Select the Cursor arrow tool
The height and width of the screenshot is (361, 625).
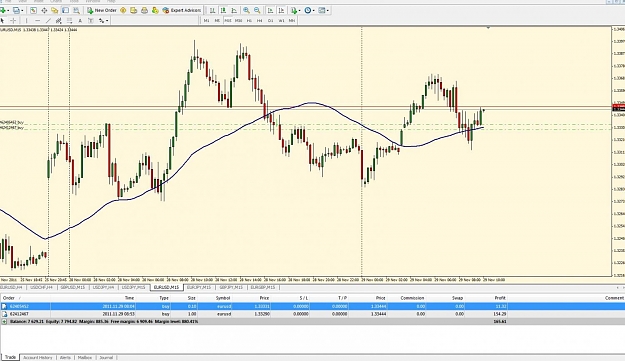pyautogui.click(x=2, y=20)
